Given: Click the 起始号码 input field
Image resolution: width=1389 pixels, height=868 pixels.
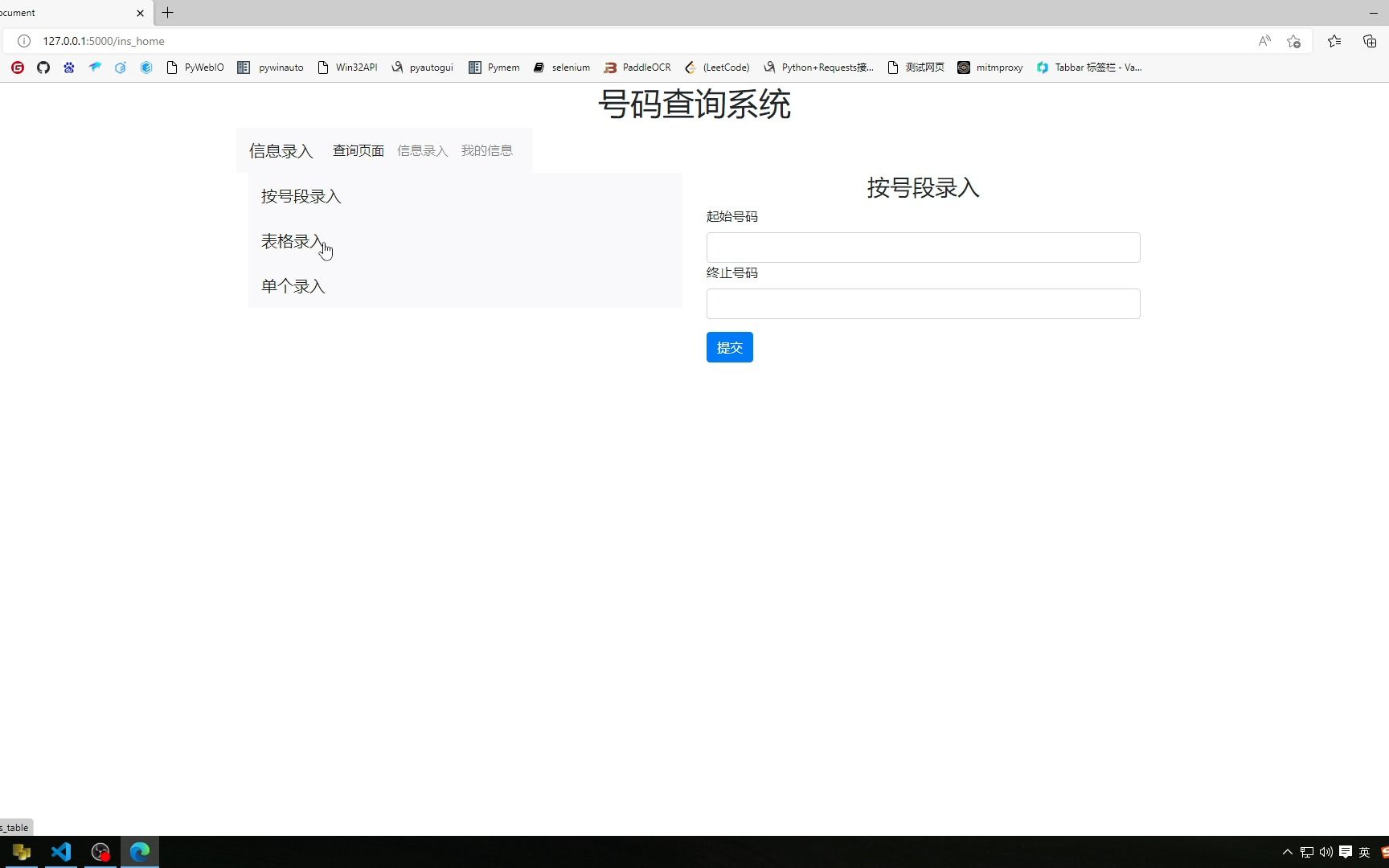Looking at the screenshot, I should 923,248.
